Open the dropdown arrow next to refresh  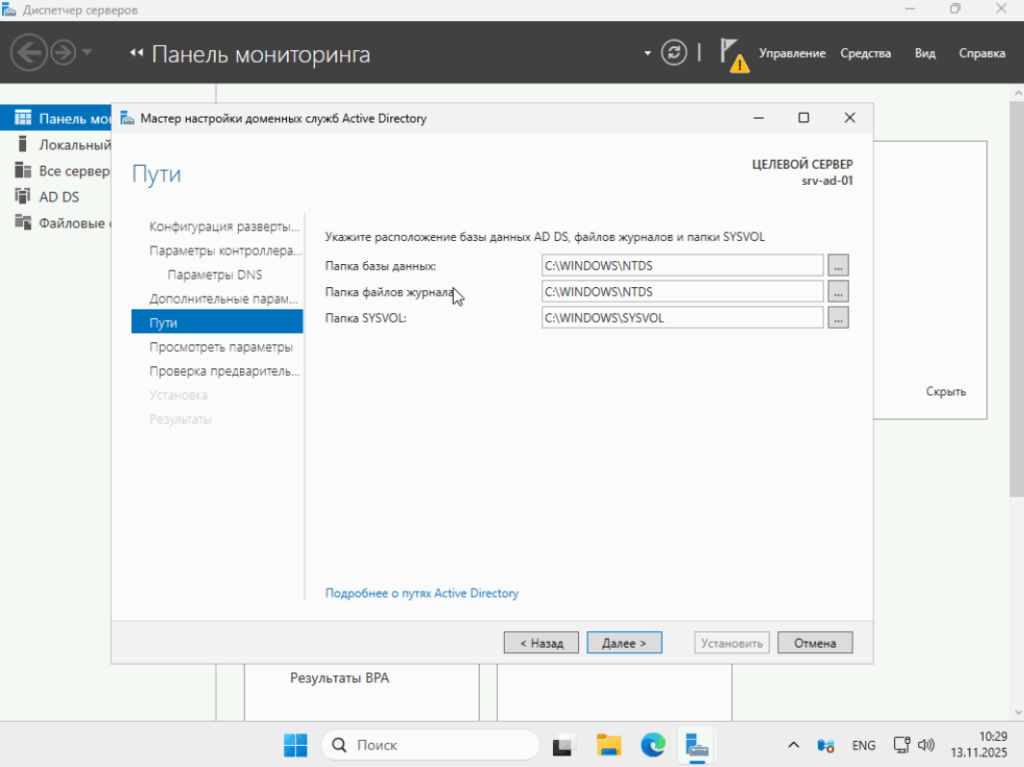(x=646, y=52)
